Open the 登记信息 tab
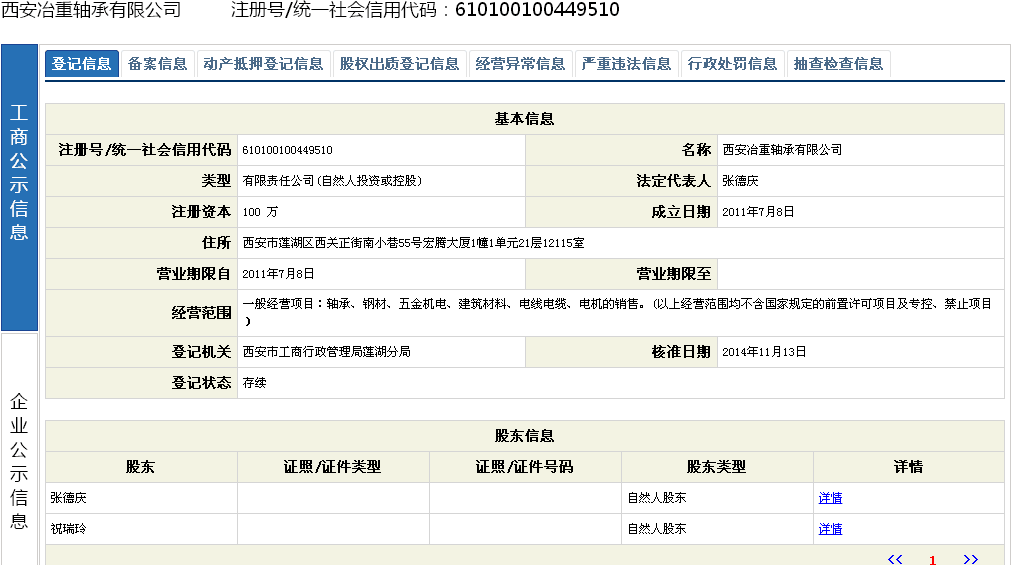This screenshot has height=565, width=1012. coord(82,64)
